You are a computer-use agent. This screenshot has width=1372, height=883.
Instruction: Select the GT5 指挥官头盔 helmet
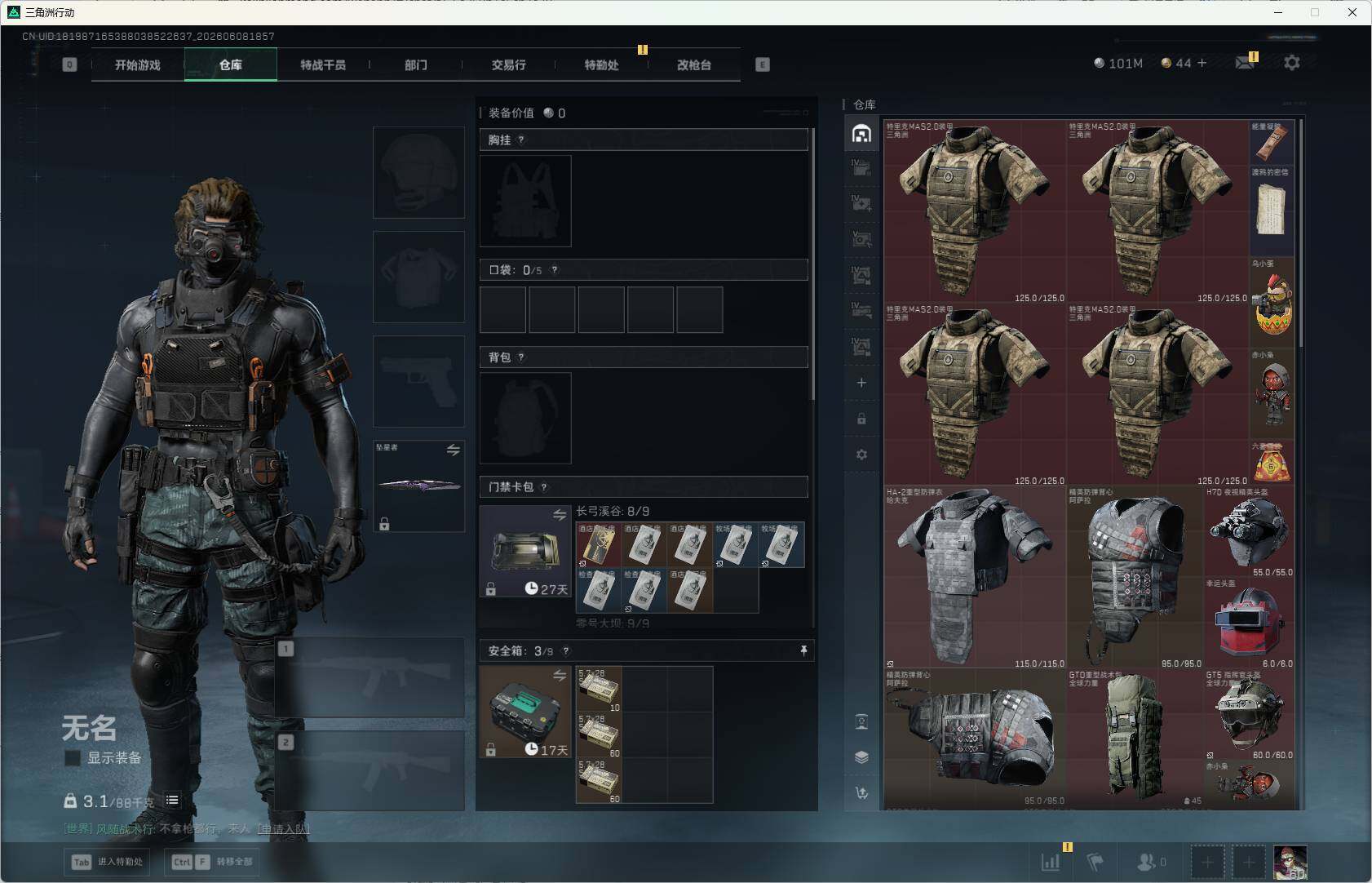(1250, 715)
